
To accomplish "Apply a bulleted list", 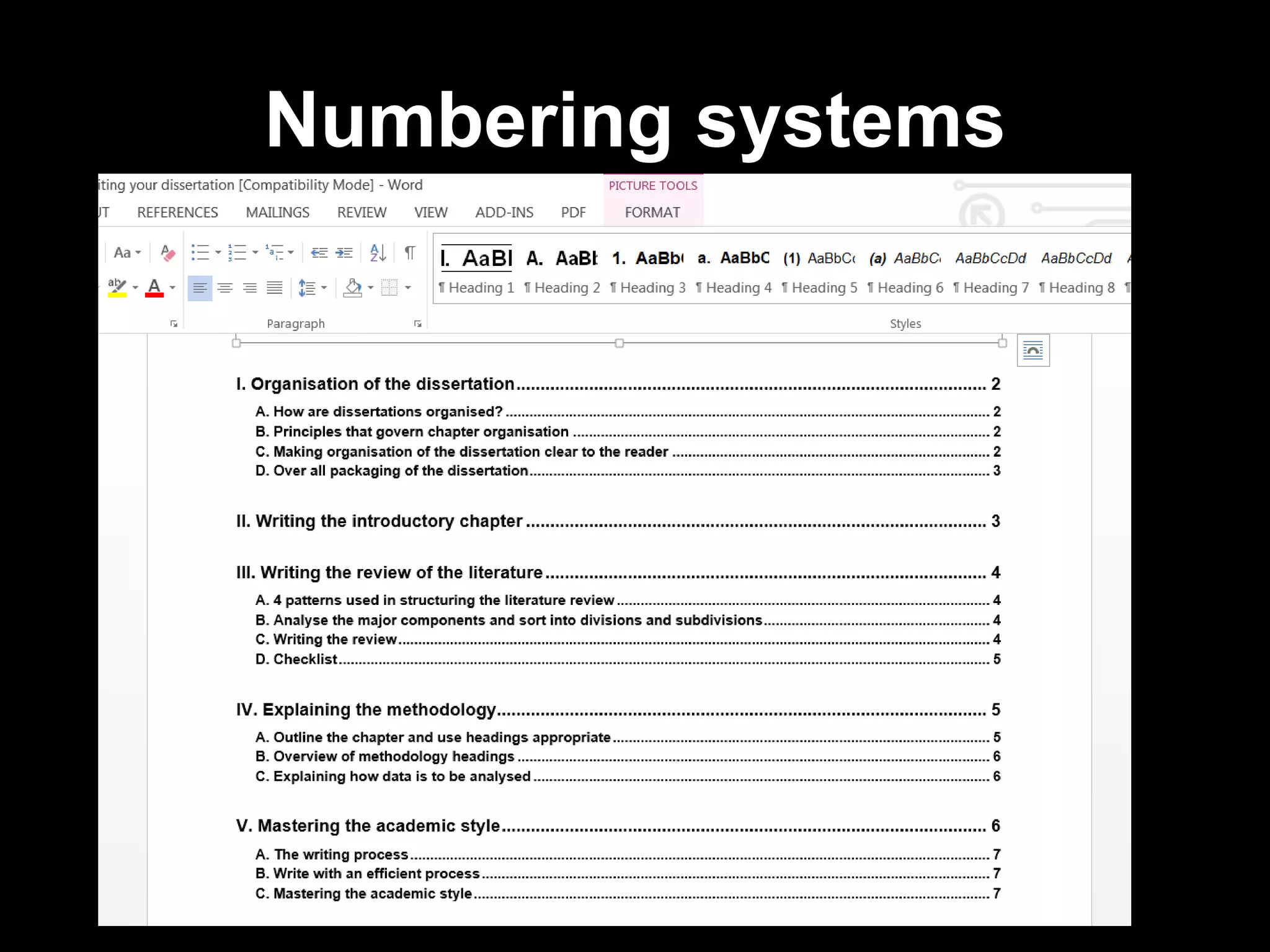I will (x=200, y=253).
